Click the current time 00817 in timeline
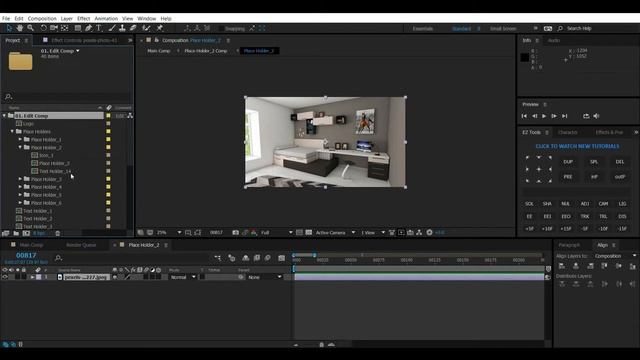 [x=26, y=256]
